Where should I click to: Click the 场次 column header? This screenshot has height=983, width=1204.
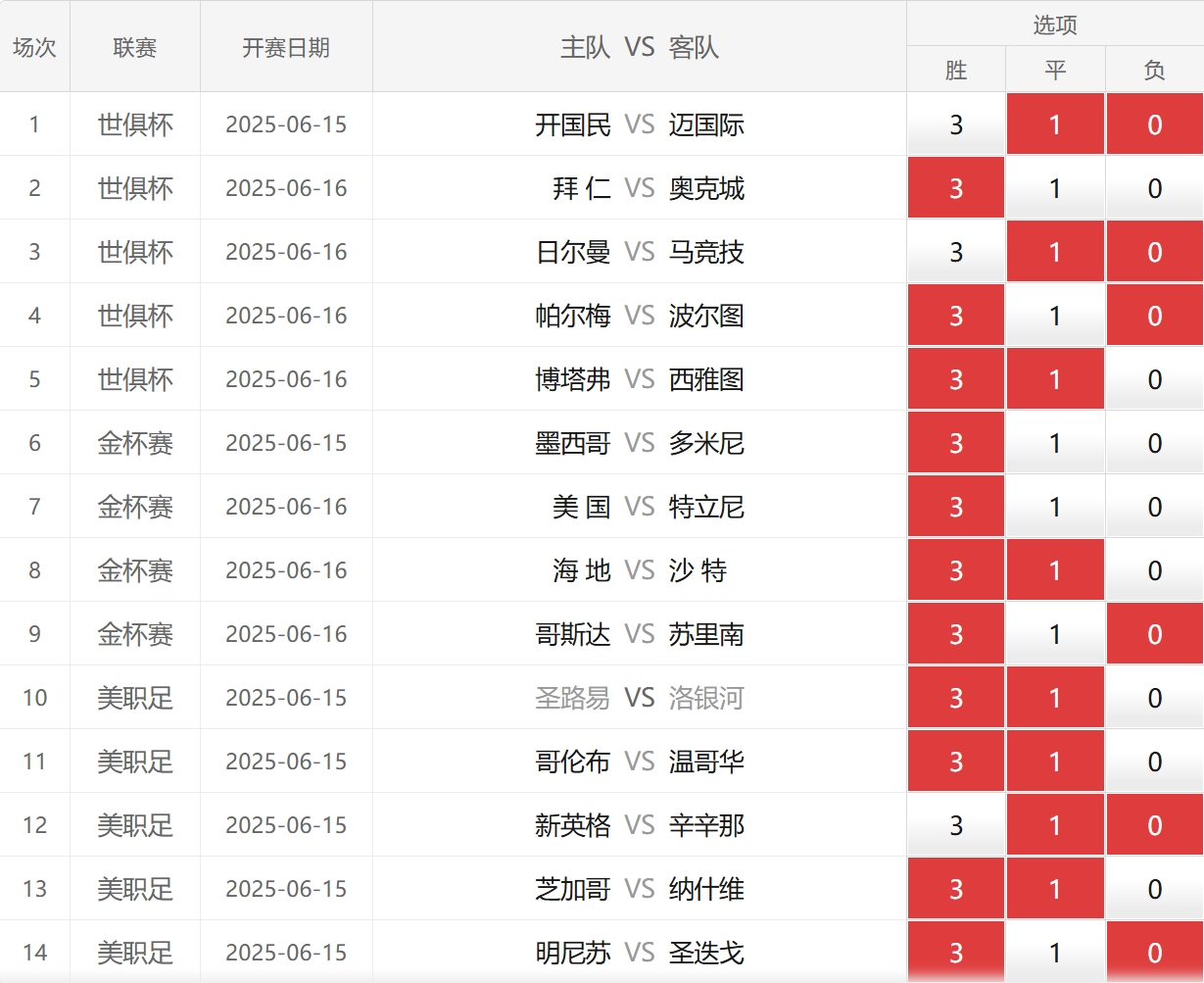[x=34, y=47]
